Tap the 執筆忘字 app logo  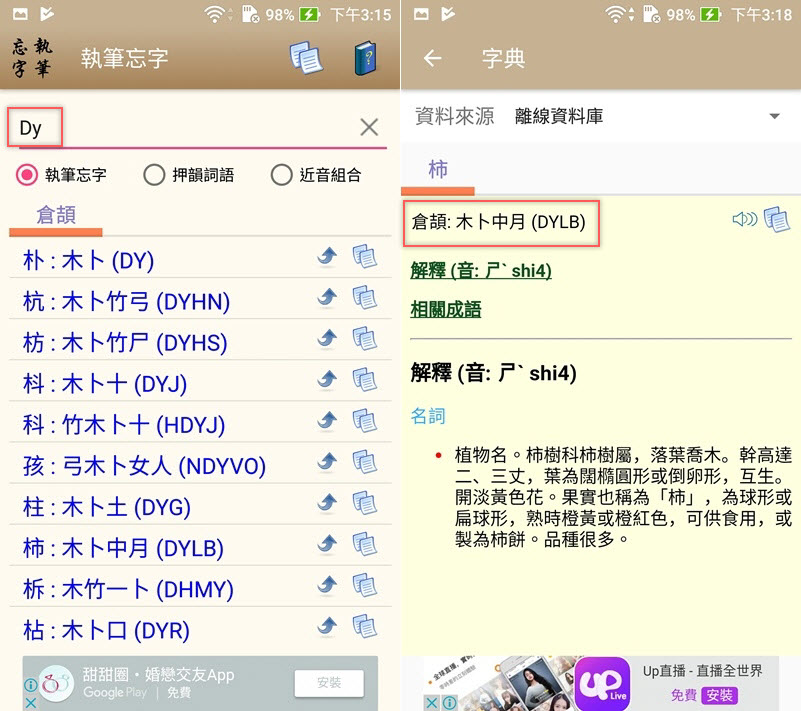click(32, 58)
